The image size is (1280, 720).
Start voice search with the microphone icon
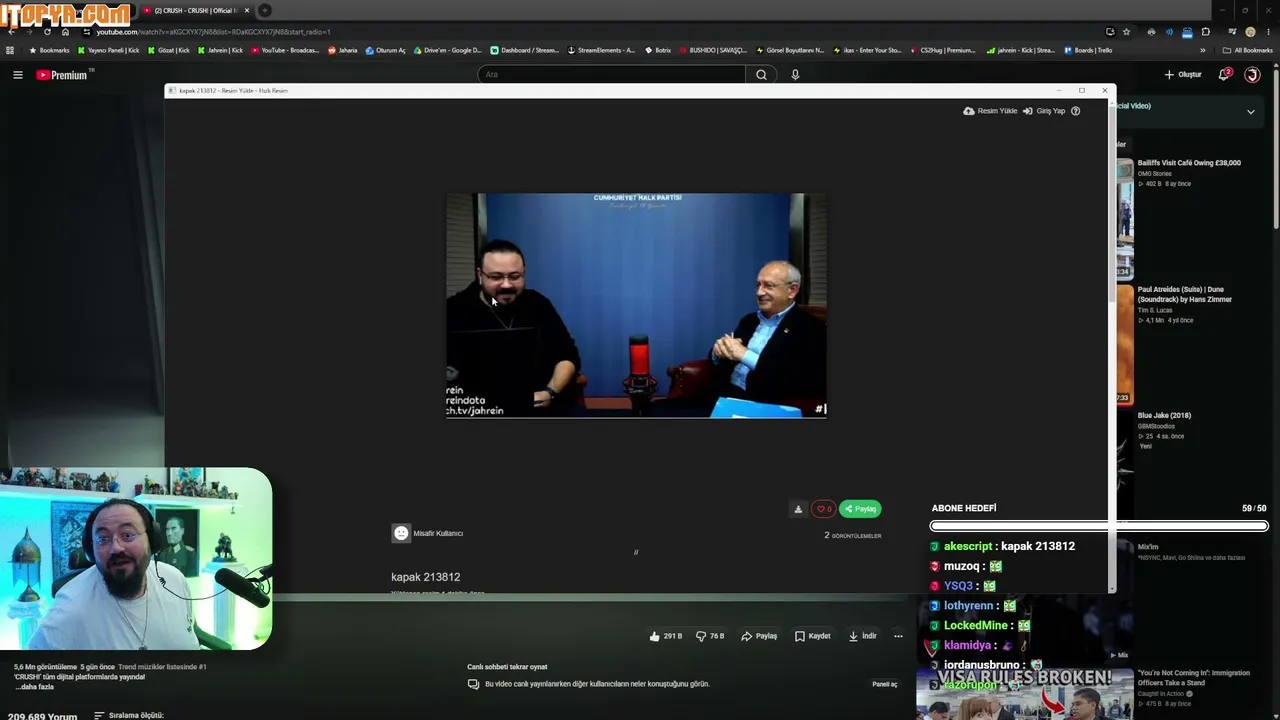795,75
